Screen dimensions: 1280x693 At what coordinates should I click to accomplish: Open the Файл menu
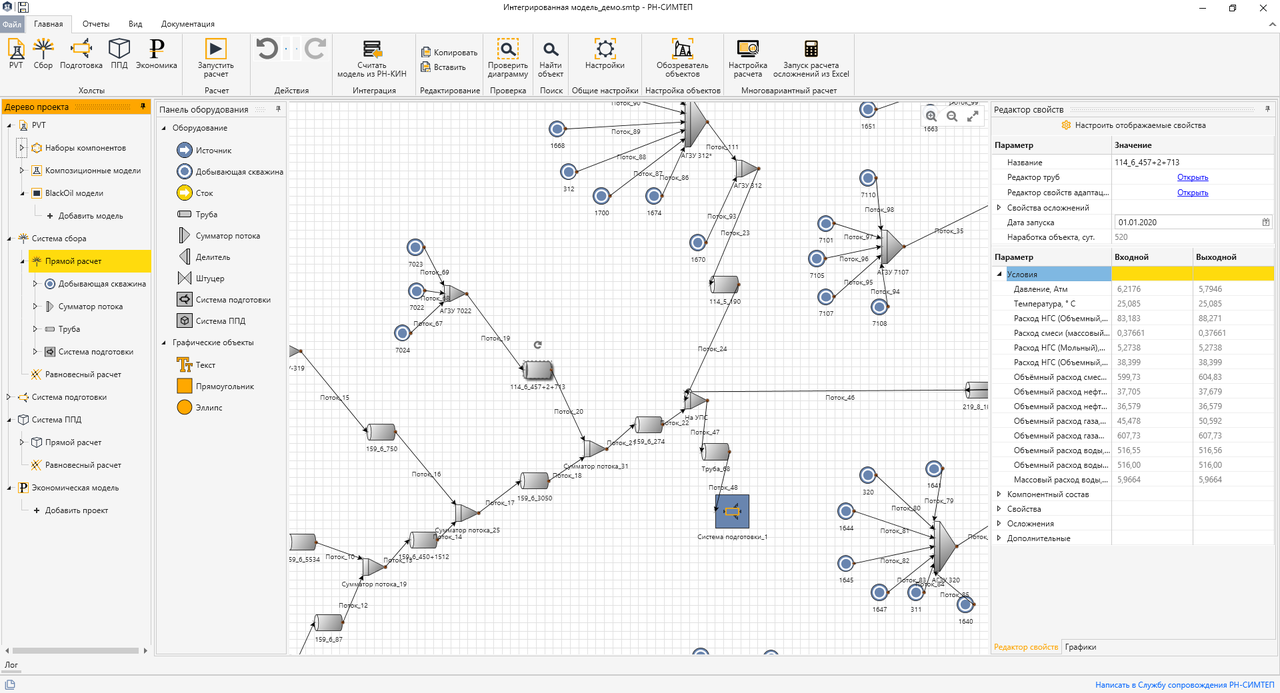(x=11, y=23)
